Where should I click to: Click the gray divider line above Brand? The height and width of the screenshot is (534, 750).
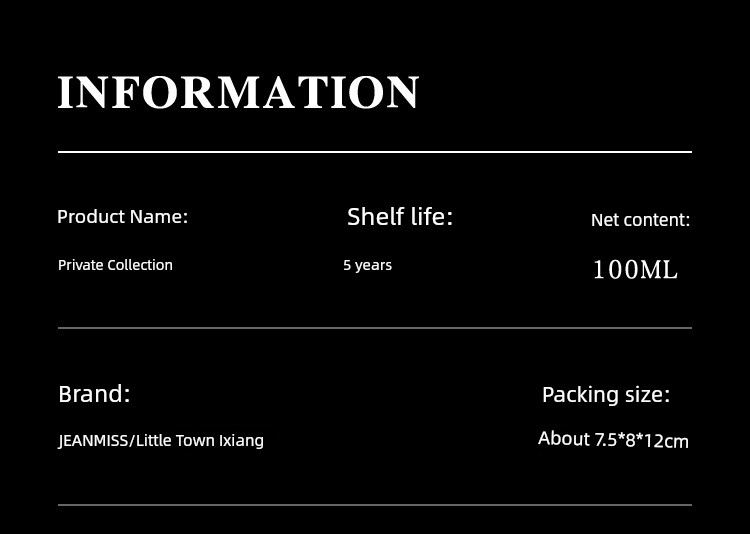[374, 328]
